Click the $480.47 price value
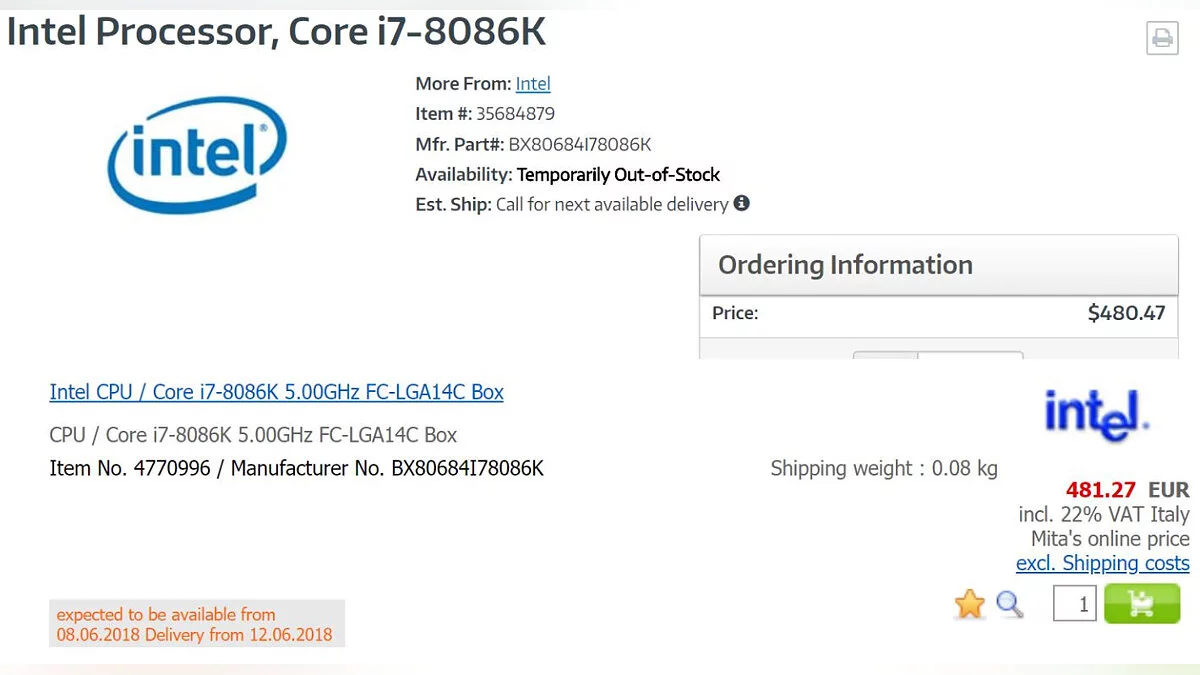Screen dimensions: 1200x675 point(1126,313)
